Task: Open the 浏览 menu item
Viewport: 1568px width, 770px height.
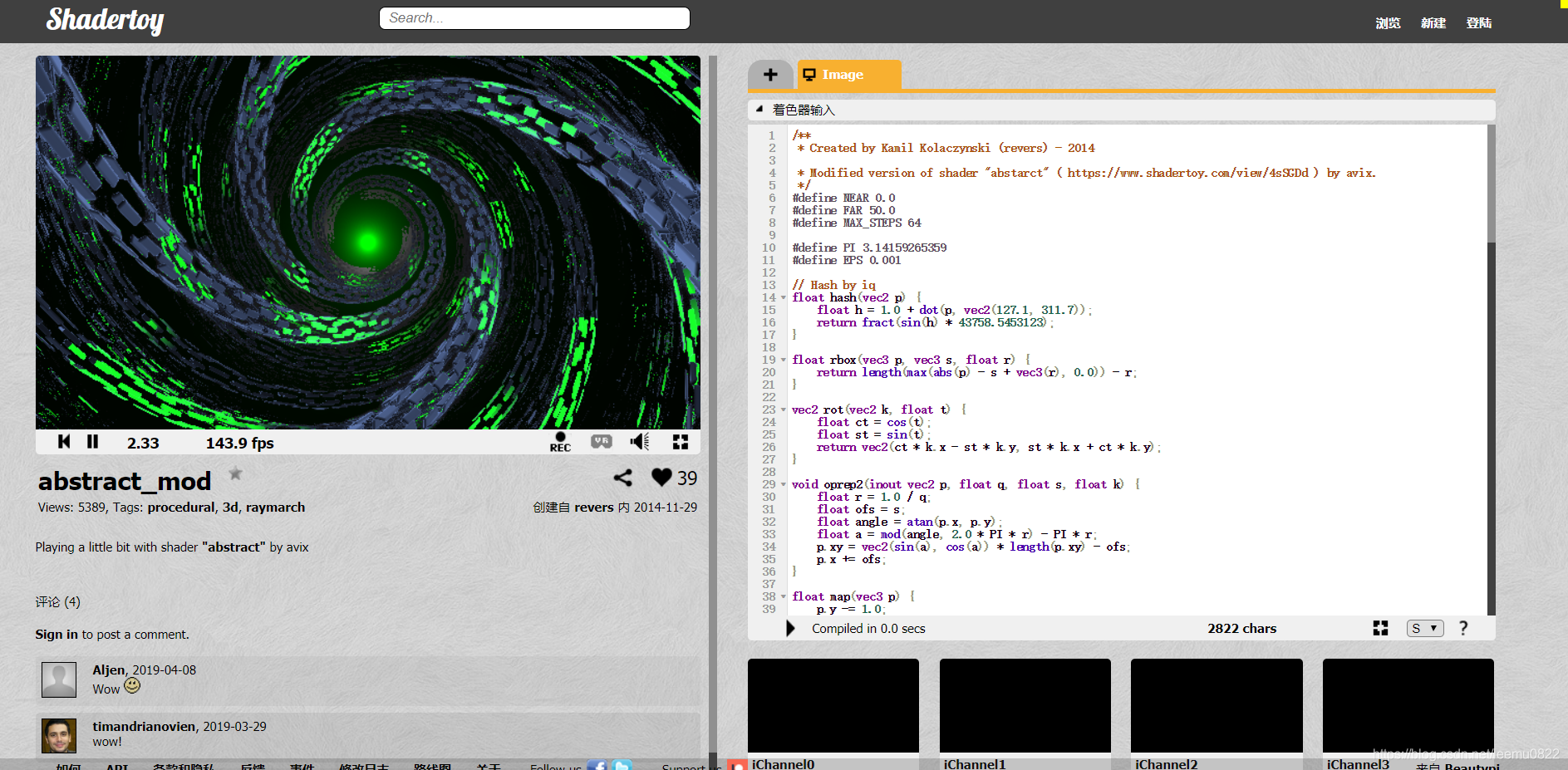Action: [1388, 22]
